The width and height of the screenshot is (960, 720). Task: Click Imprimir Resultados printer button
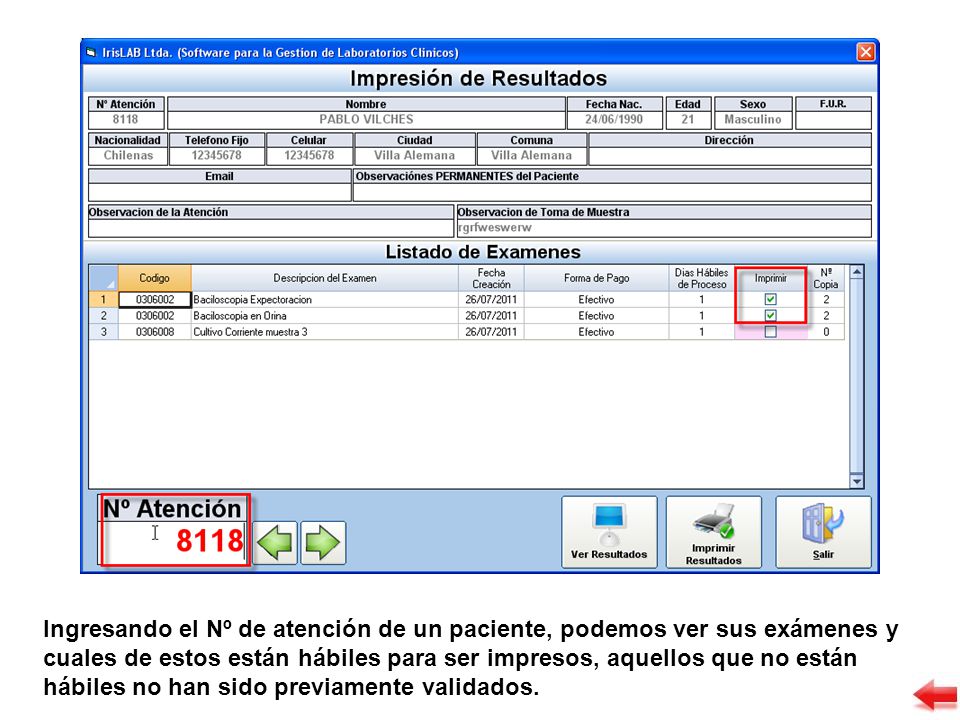point(713,532)
